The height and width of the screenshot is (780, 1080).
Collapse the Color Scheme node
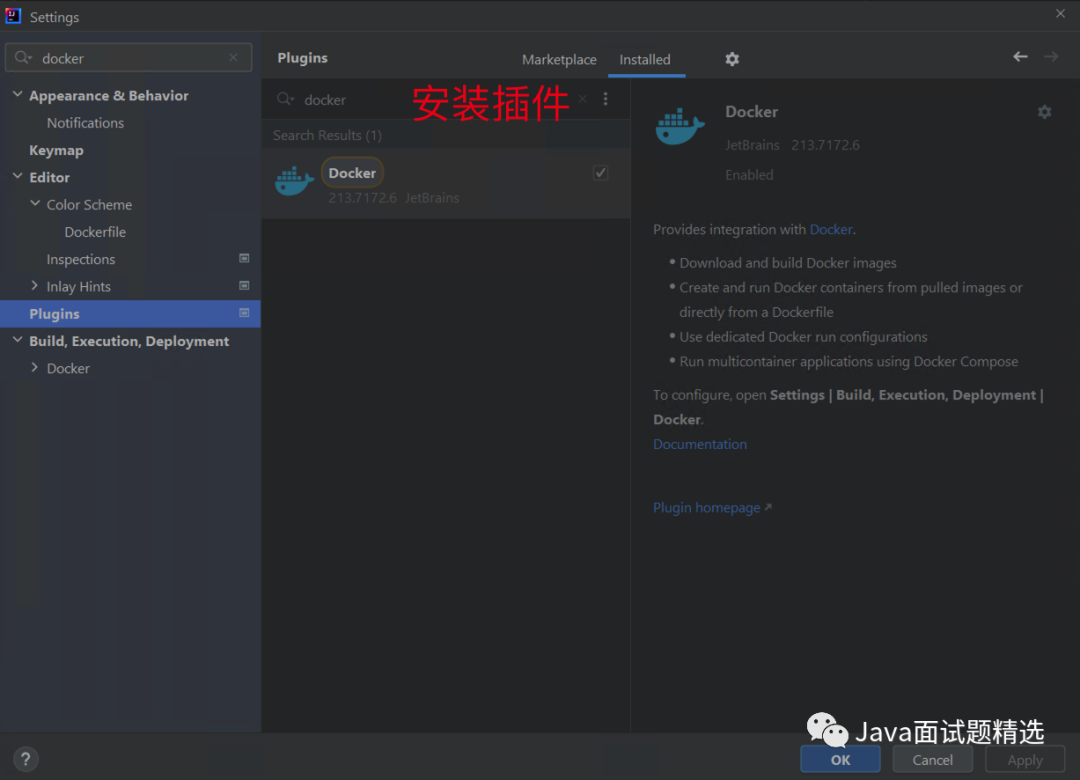pyautogui.click(x=35, y=204)
